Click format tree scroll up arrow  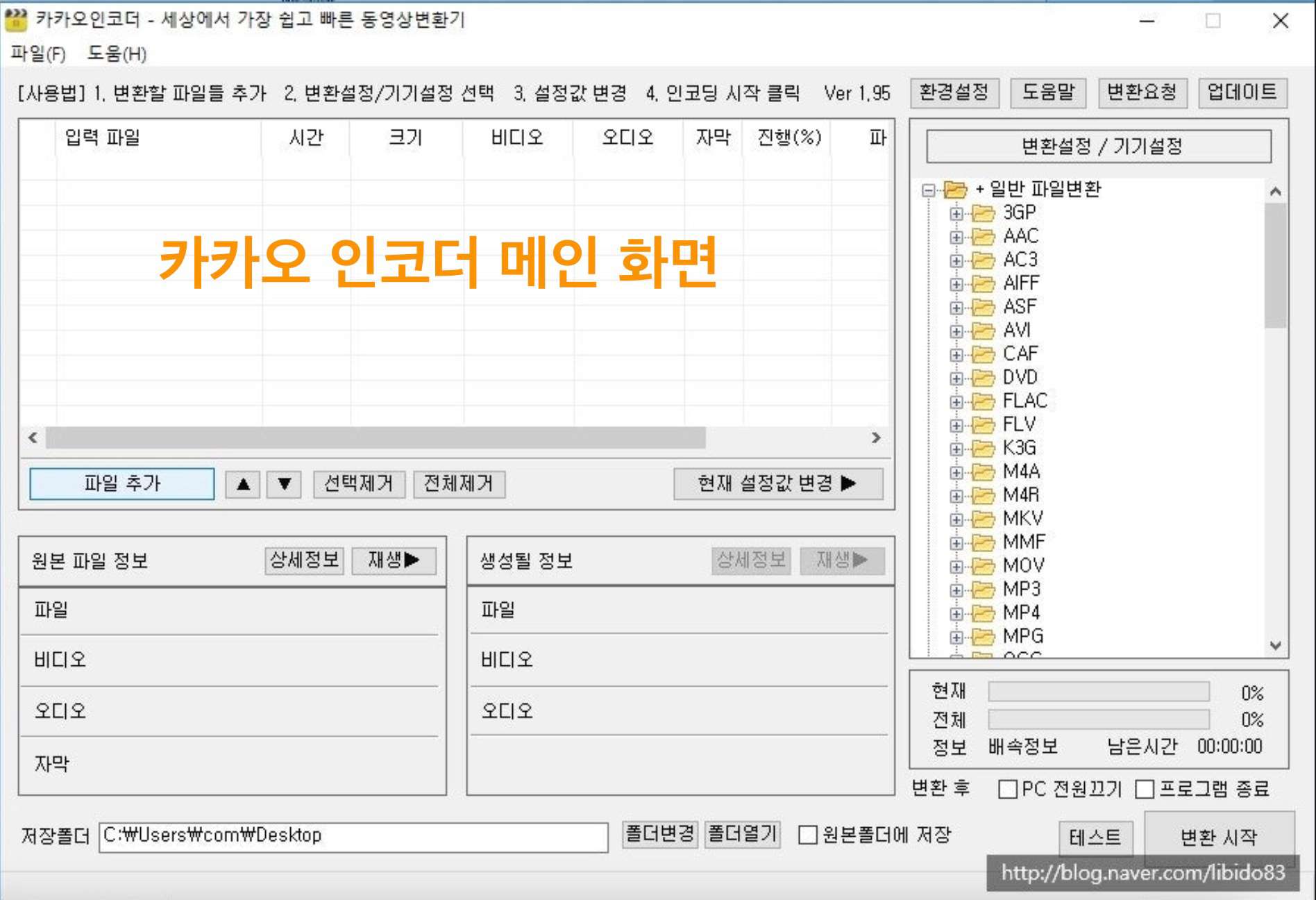pos(1275,192)
